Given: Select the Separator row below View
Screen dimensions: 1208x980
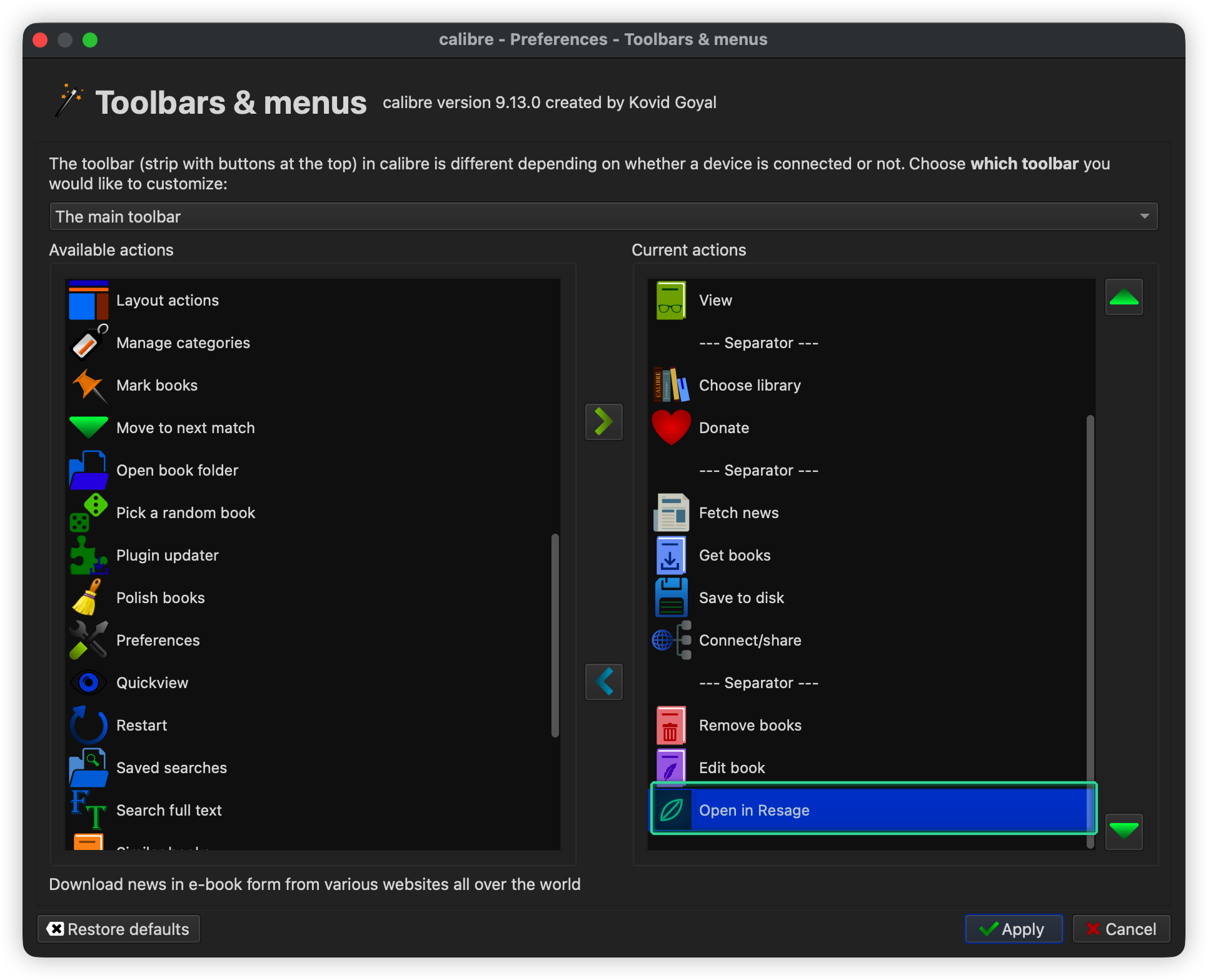Looking at the screenshot, I should pyautogui.click(x=871, y=343).
